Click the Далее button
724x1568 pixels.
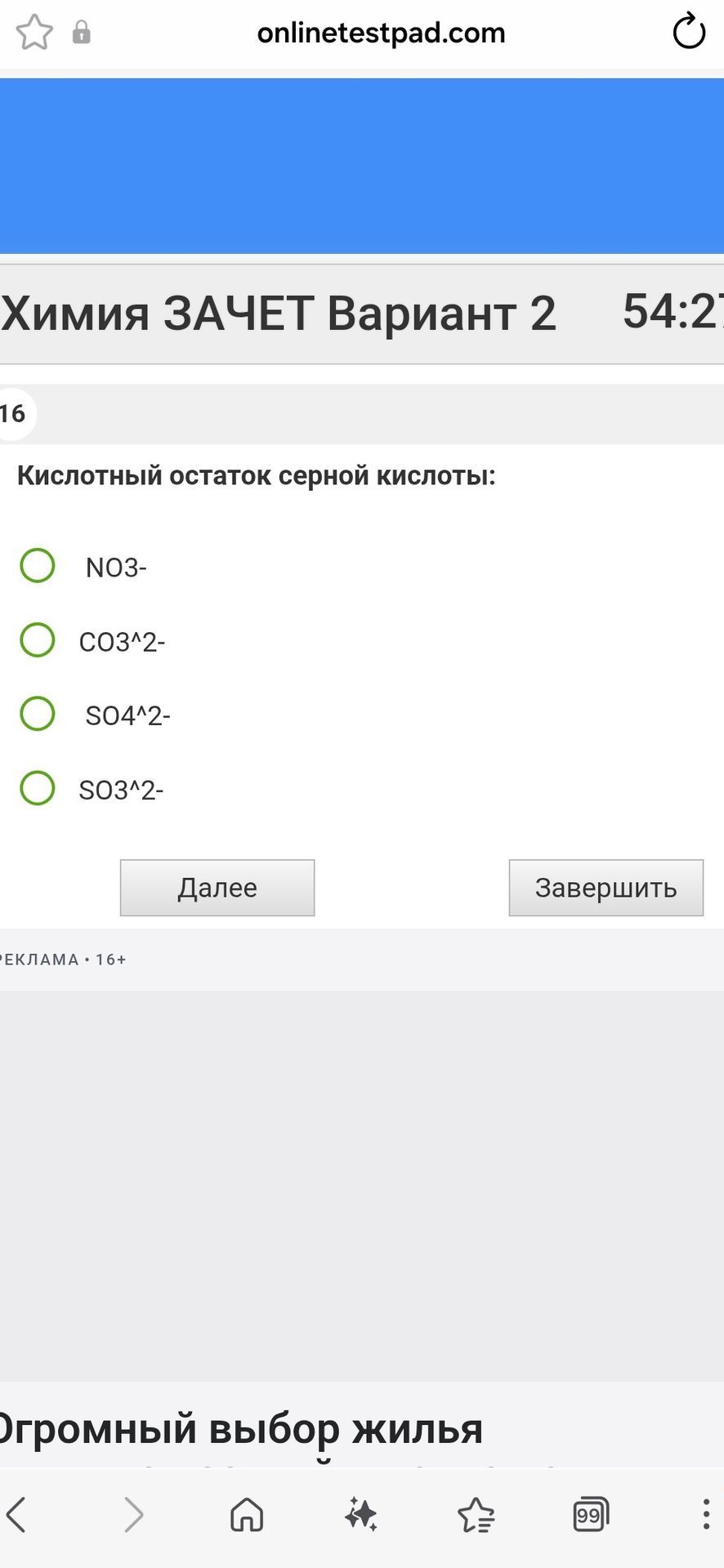point(217,888)
